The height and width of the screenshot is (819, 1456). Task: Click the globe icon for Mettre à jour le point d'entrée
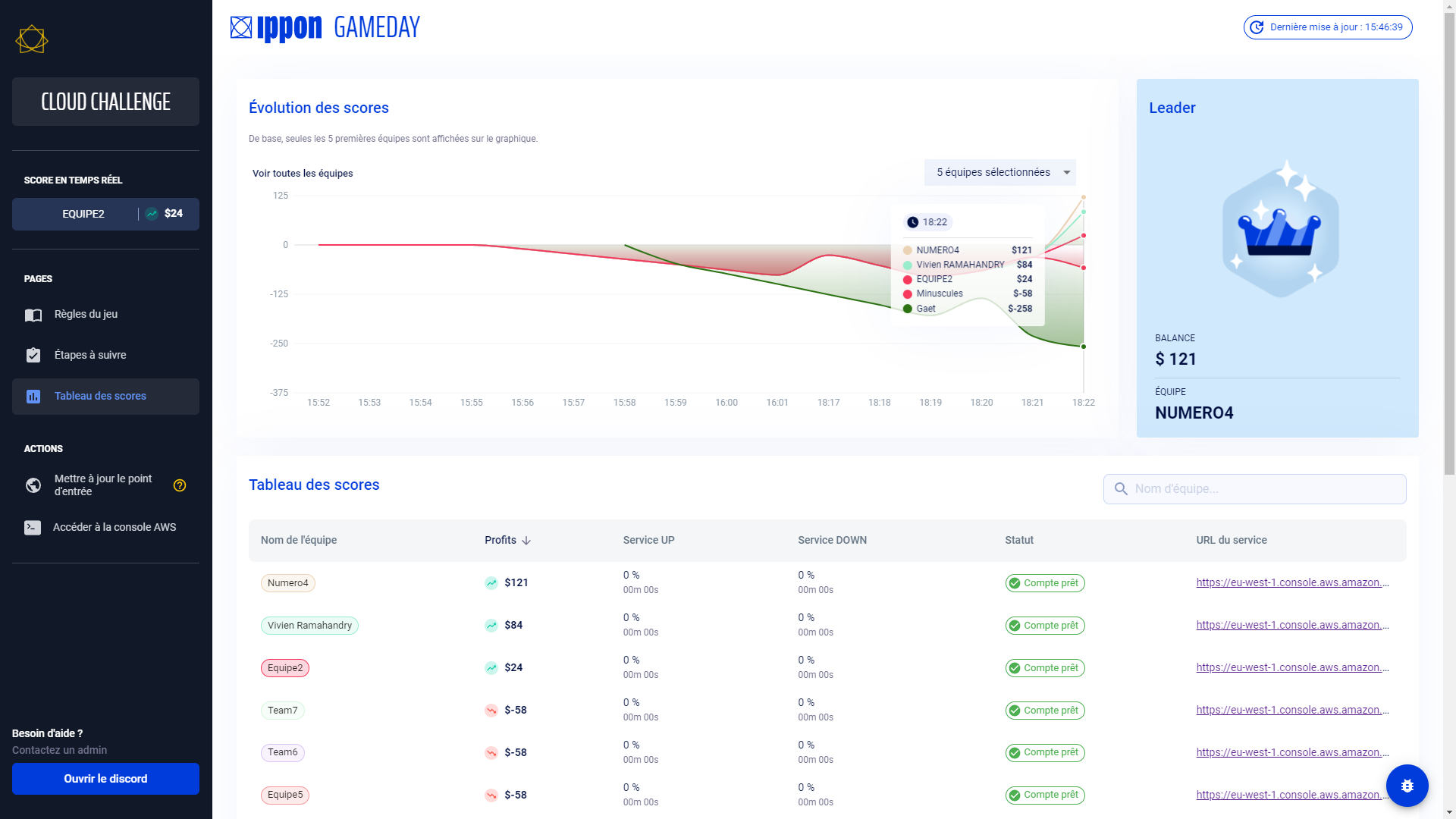(x=33, y=485)
